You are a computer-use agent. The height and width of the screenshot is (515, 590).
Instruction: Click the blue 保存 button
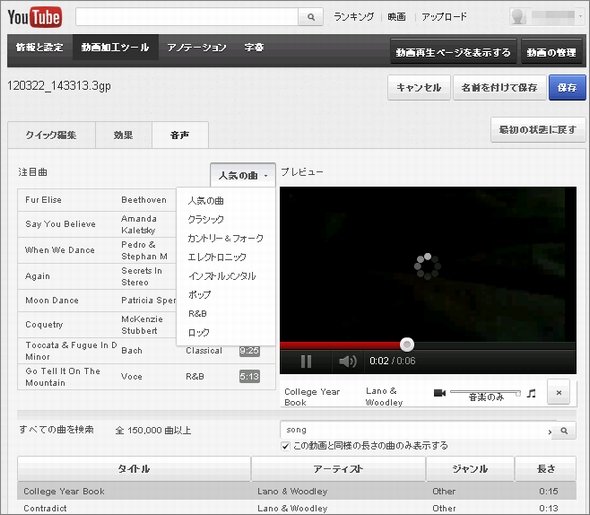[567, 88]
